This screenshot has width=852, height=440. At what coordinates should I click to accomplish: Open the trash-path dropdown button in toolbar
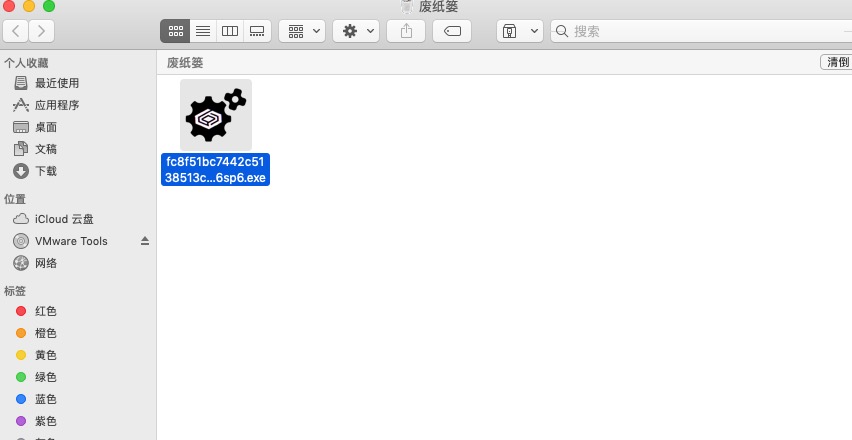[x=519, y=31]
